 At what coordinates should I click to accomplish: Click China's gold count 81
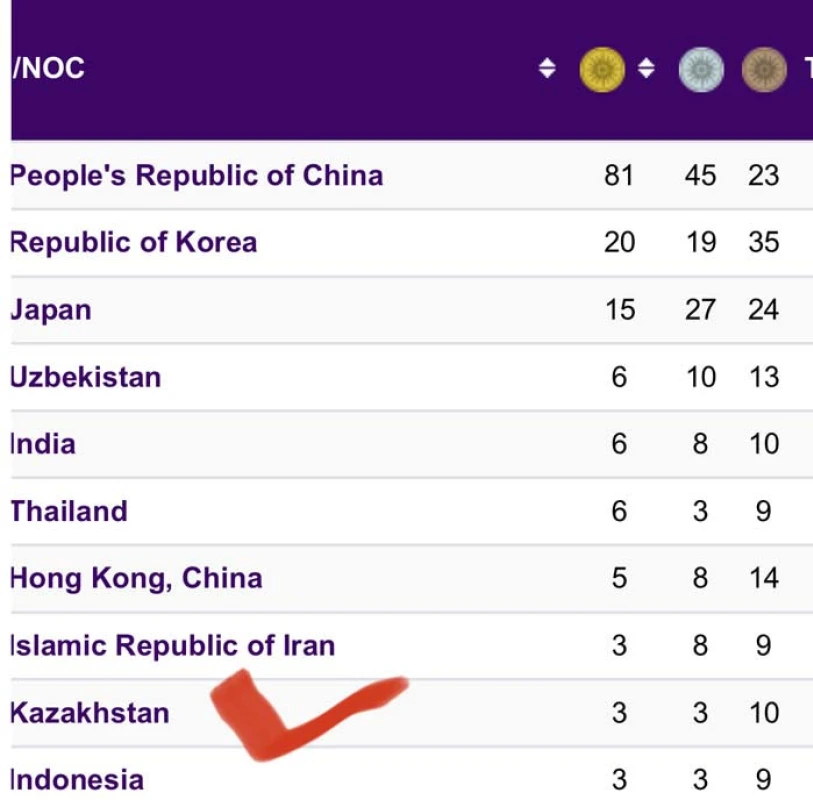pos(619,176)
